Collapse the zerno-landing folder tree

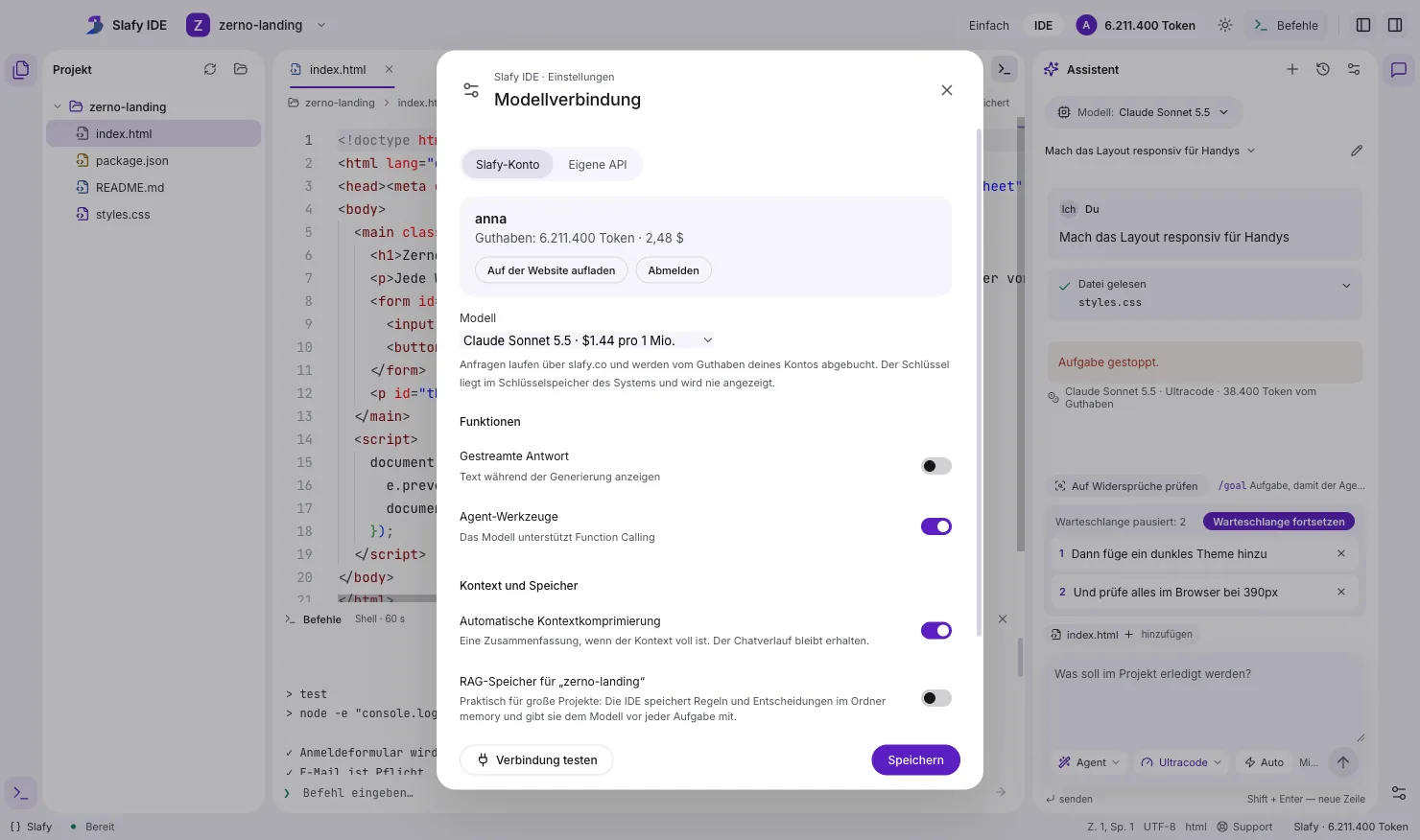click(58, 106)
